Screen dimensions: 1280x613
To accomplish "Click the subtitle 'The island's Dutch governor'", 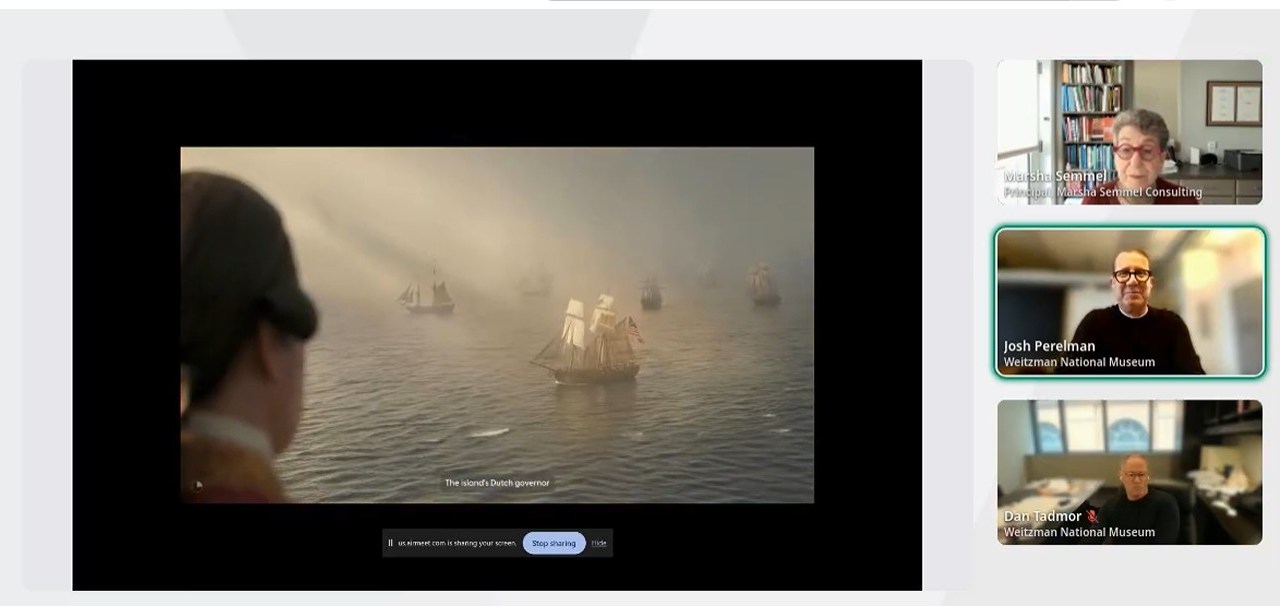I will pos(497,483).
